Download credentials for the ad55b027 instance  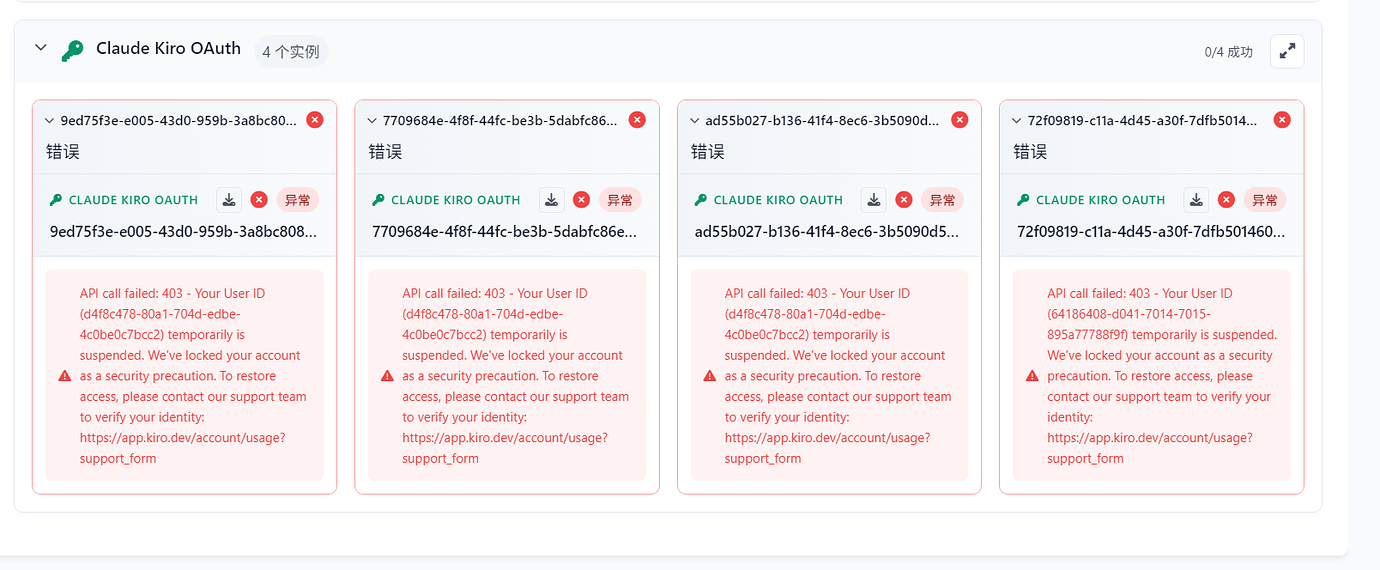click(875, 200)
